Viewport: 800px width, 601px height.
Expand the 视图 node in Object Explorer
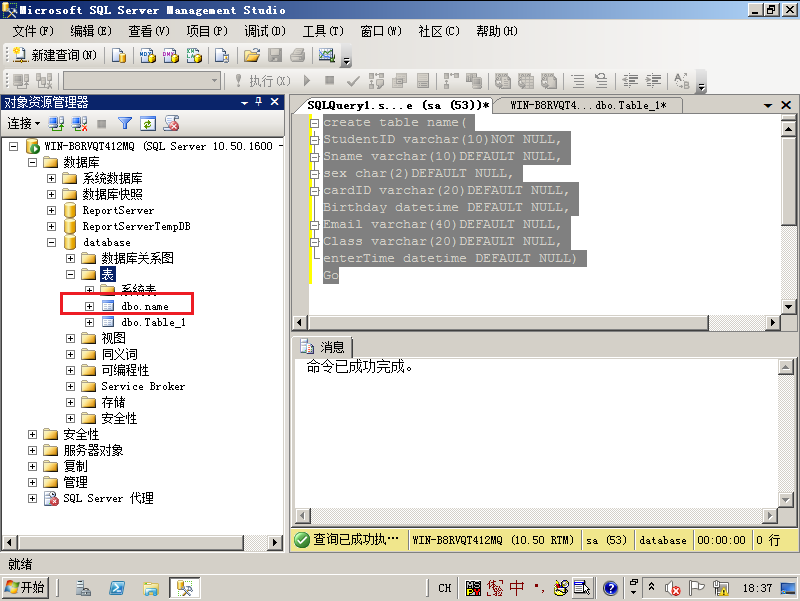[x=70, y=338]
